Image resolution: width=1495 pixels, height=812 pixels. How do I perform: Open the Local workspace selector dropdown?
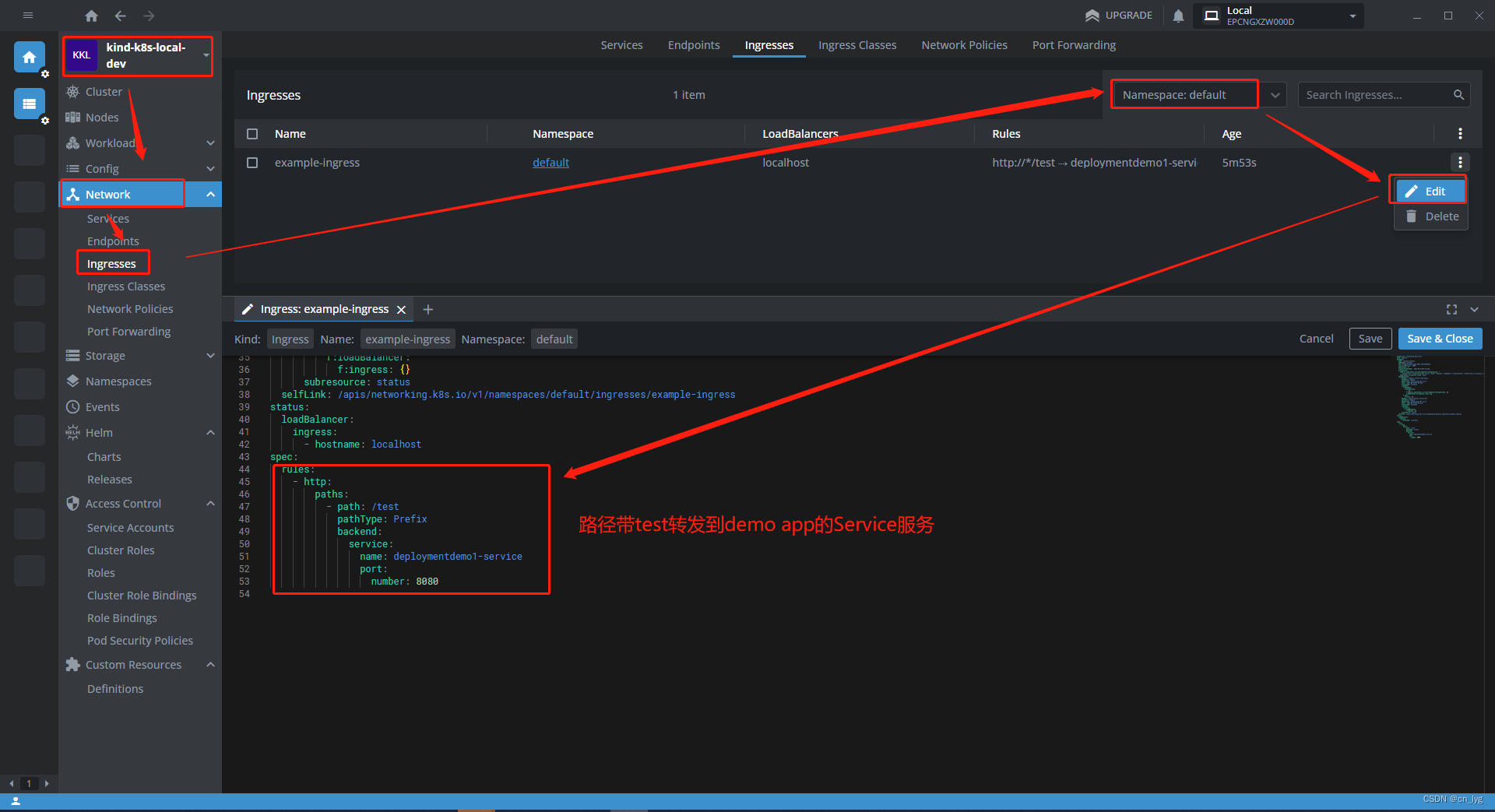pyautogui.click(x=1280, y=16)
